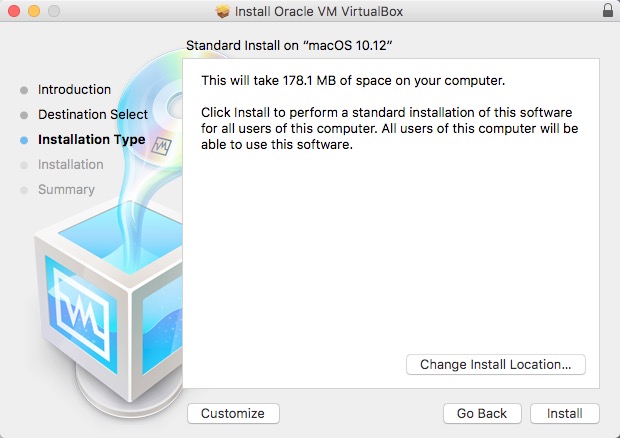Image resolution: width=620 pixels, height=438 pixels.
Task: Click the small VM badge beside Installation Type
Action: [160, 144]
